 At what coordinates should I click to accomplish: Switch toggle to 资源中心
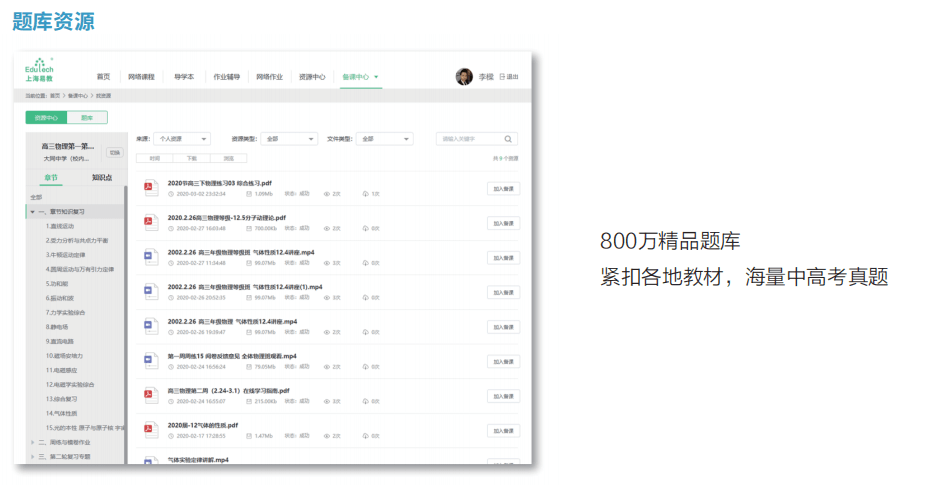tap(46, 117)
